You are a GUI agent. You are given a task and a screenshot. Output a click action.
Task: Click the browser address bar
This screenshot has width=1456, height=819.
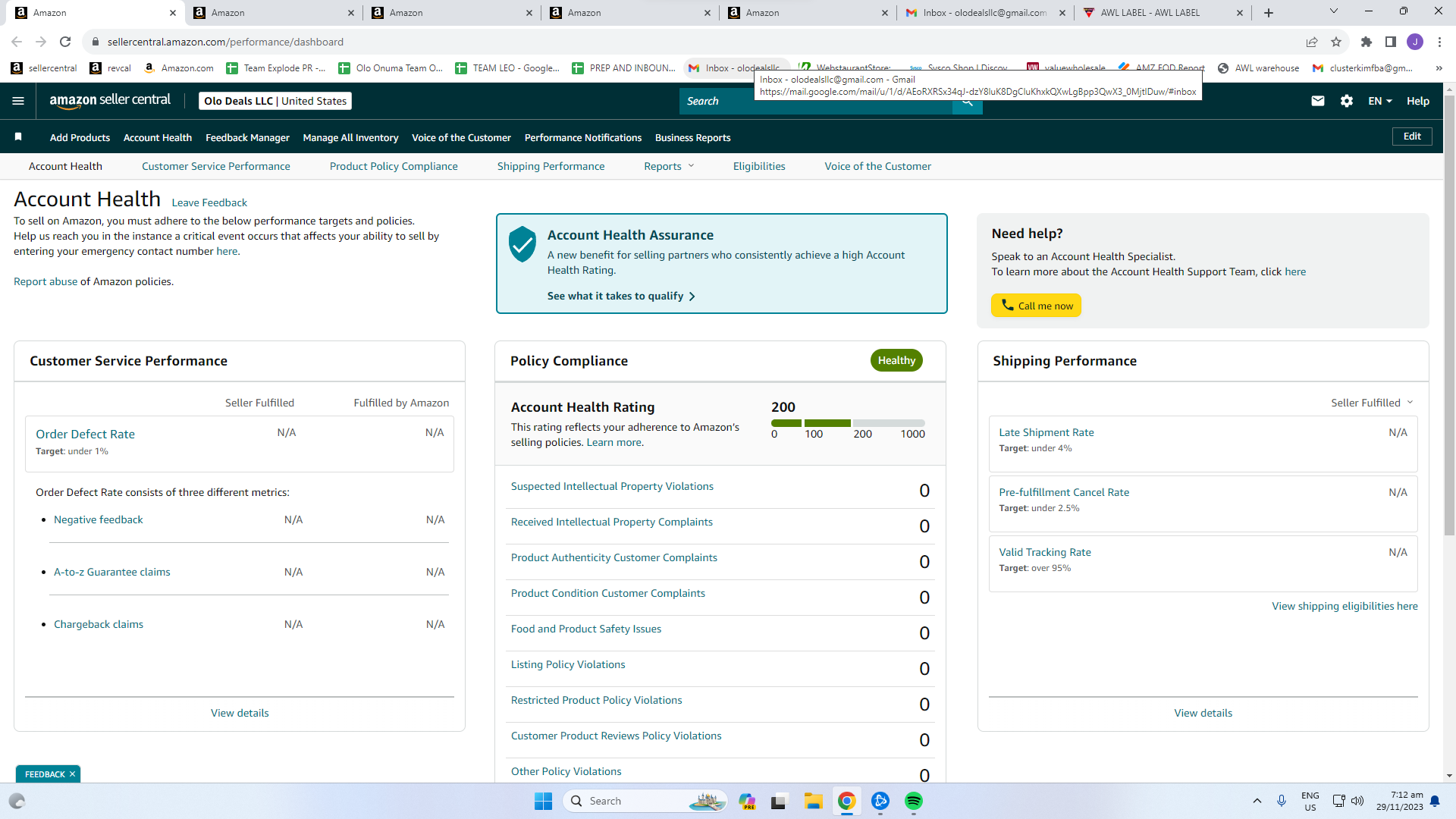pos(698,42)
